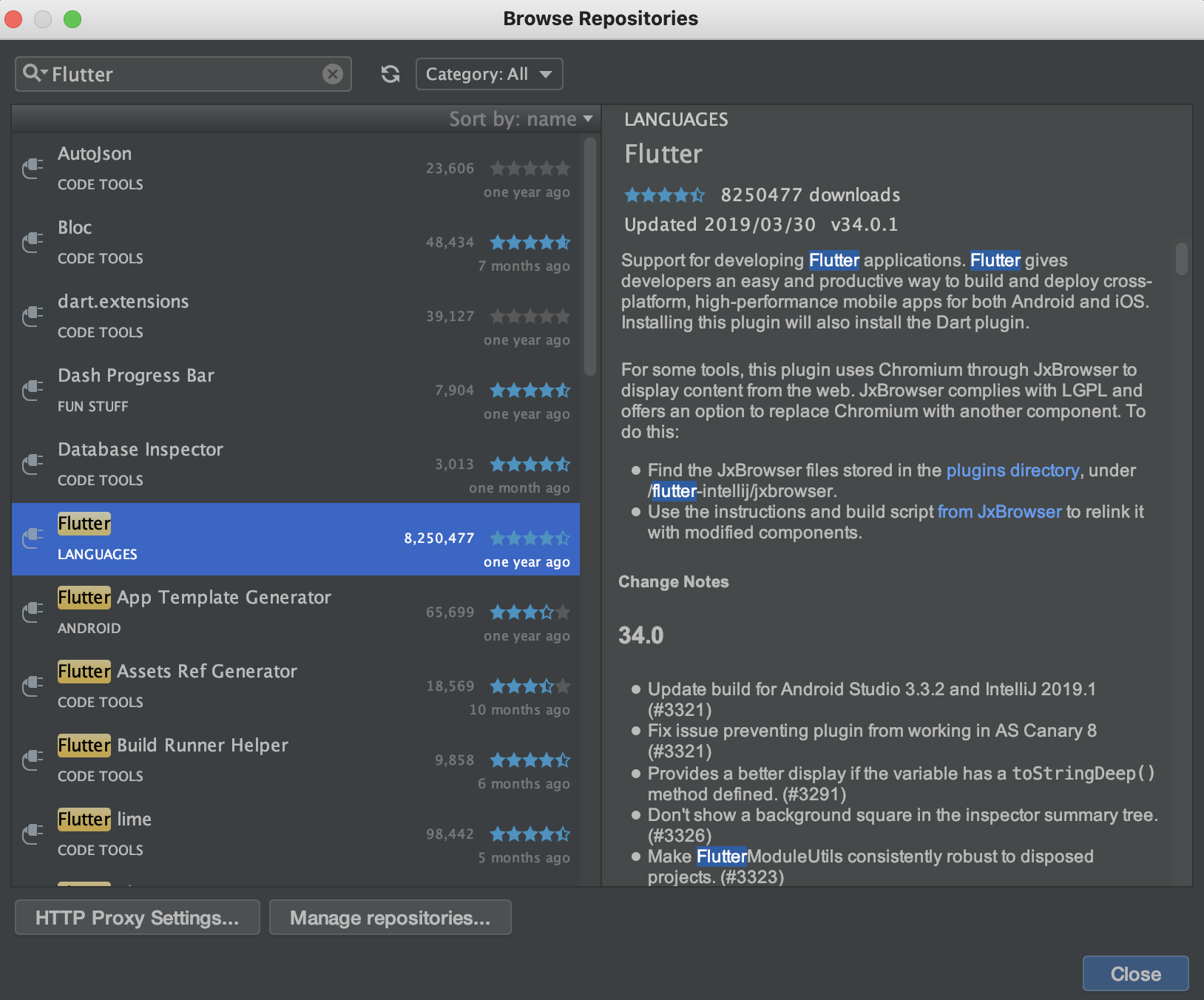1204x1000 pixels.
Task: Click the Flutter App Template Generator icon
Action: [33, 612]
